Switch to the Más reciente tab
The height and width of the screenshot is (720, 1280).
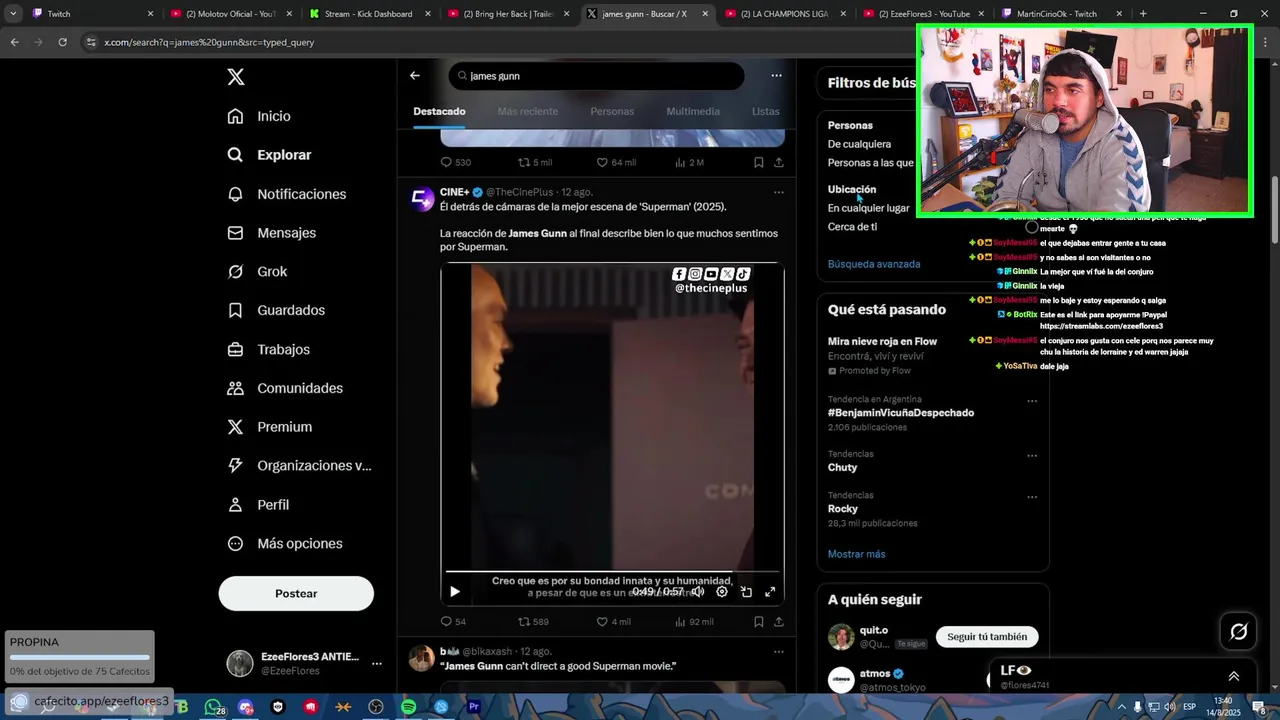coord(527,111)
